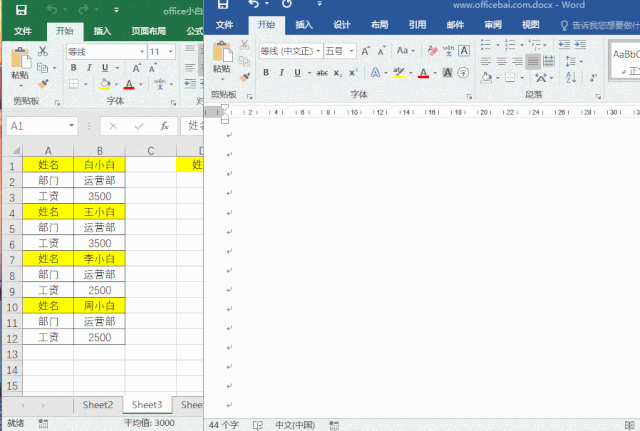Click Excel's Cut scissors icon

[x=42, y=51]
